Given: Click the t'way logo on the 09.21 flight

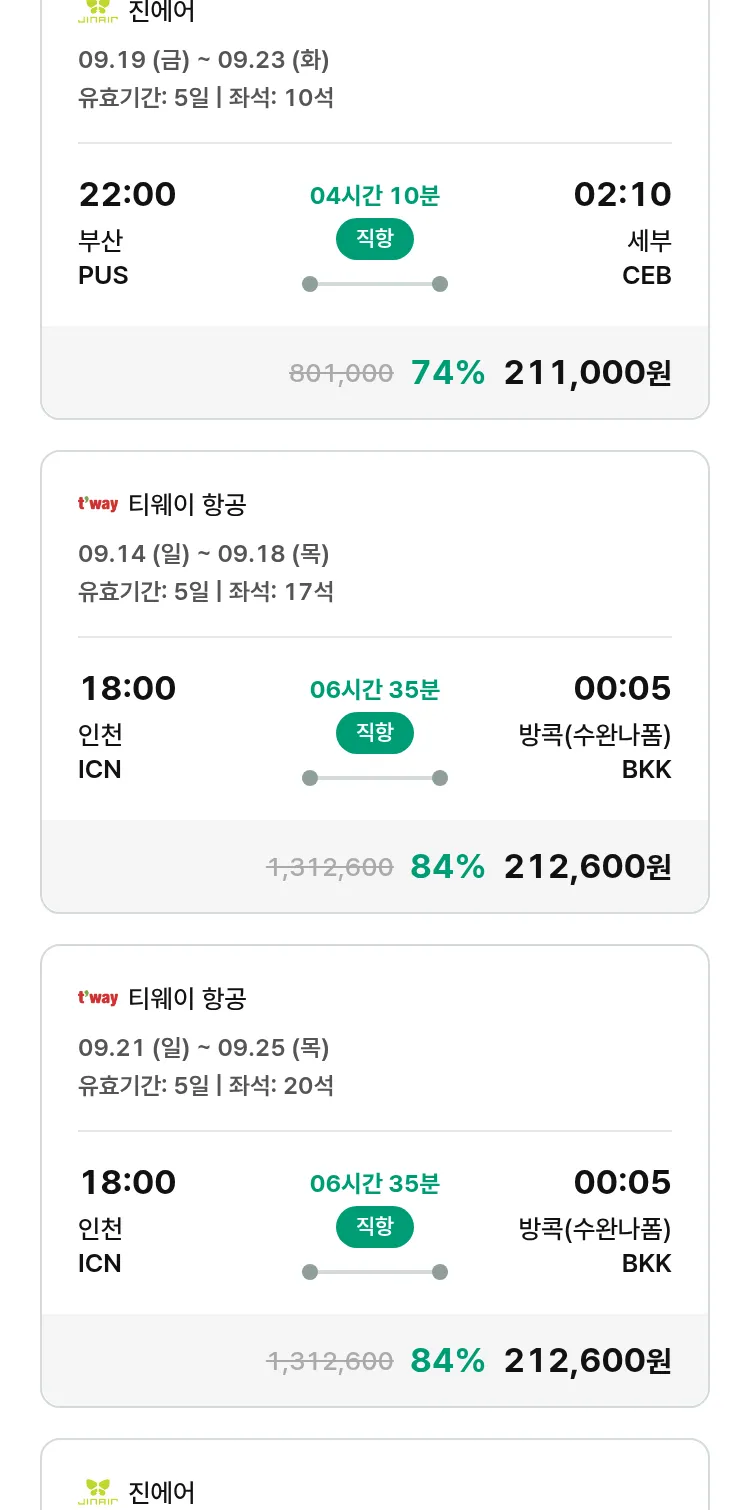Looking at the screenshot, I should pos(98,998).
